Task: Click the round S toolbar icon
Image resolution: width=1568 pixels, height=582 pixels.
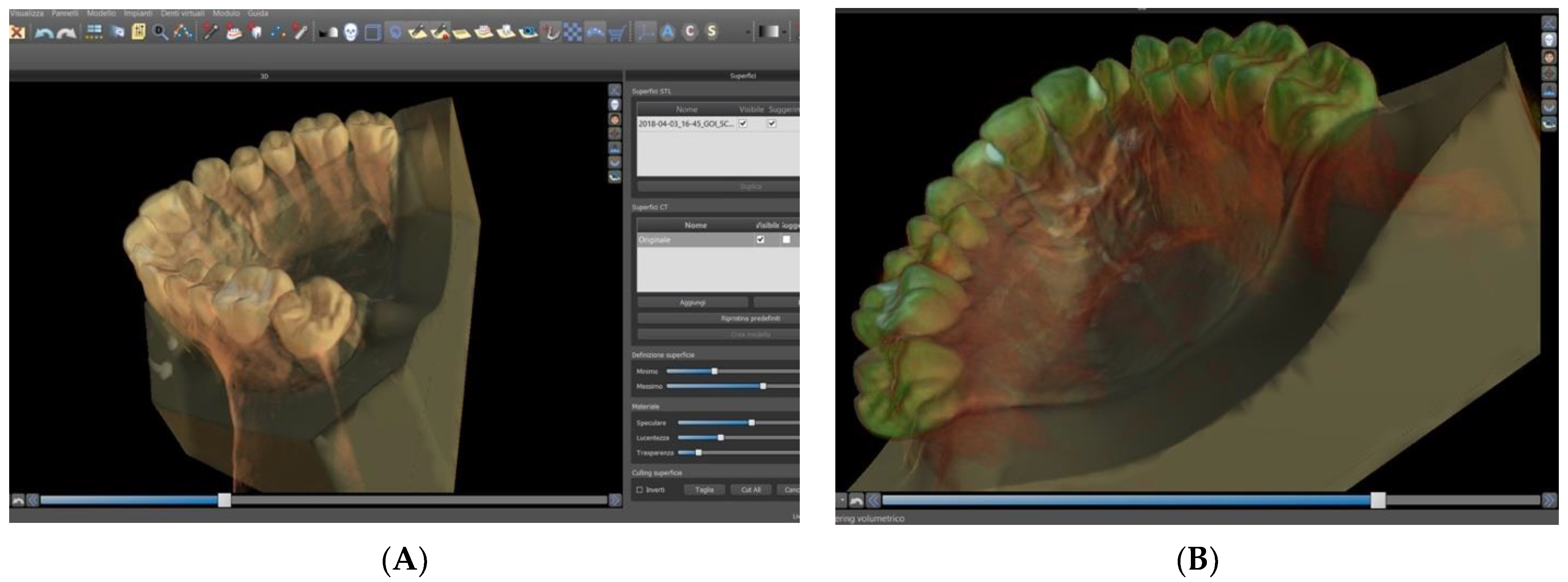Action: click(x=711, y=32)
